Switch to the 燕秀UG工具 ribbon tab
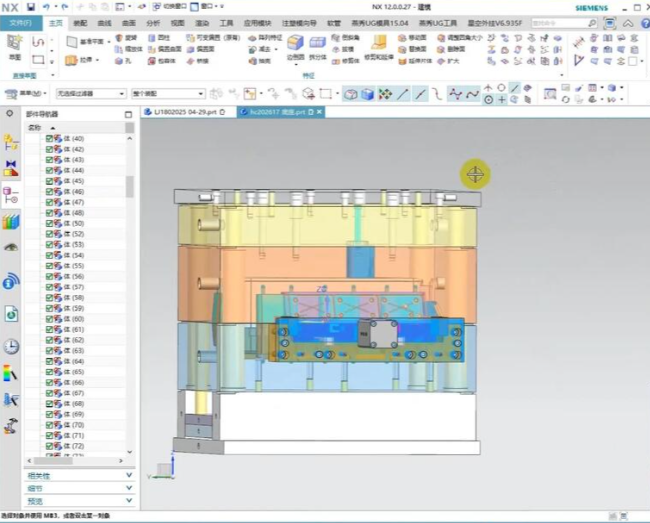 (437, 23)
